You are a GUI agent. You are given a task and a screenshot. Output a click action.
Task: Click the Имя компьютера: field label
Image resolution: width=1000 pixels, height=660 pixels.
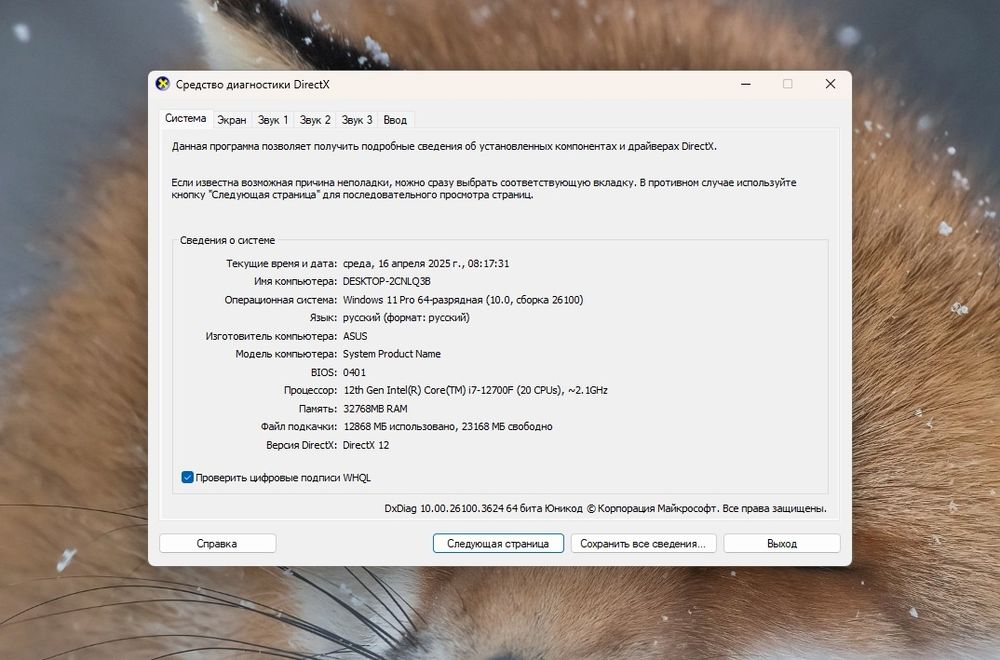[x=295, y=281]
